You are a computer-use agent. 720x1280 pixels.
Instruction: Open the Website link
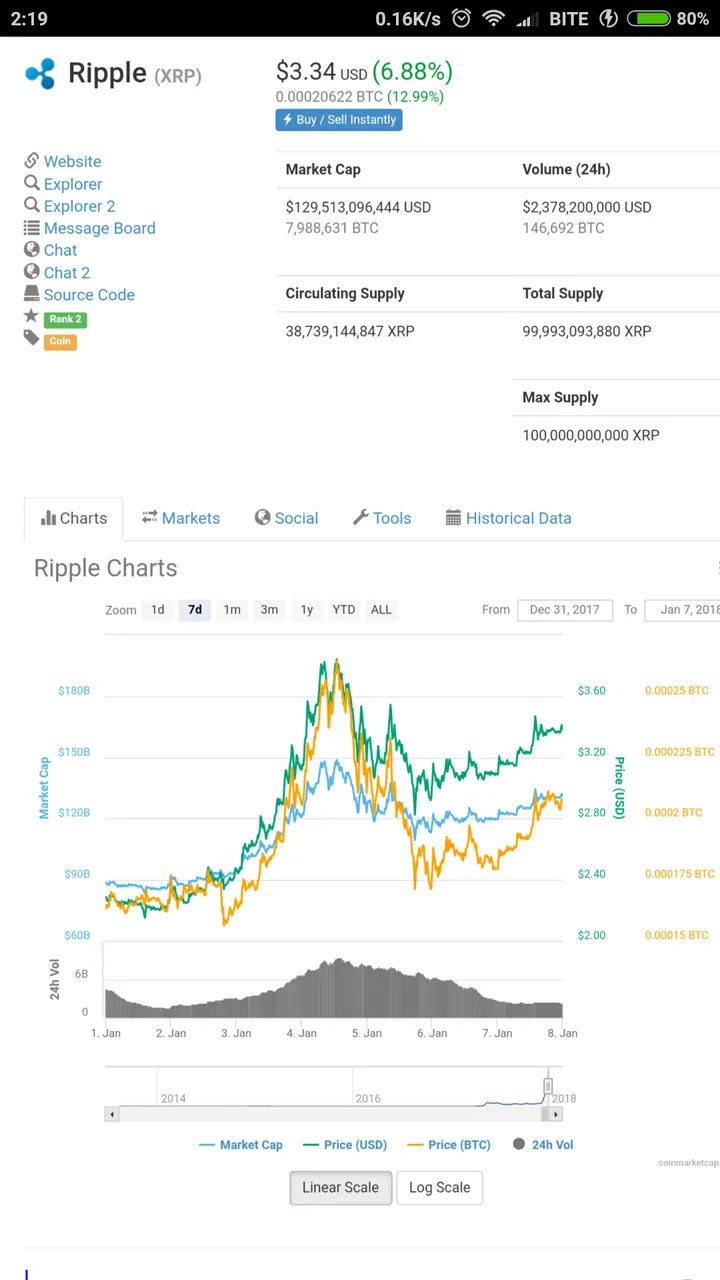pyautogui.click(x=72, y=161)
